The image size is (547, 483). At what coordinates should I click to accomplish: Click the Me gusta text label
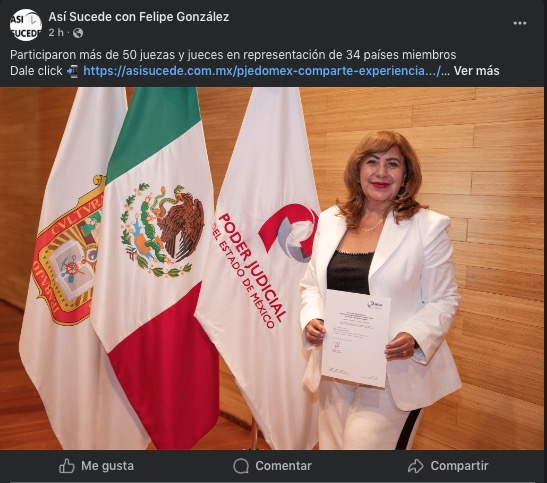[x=107, y=466]
